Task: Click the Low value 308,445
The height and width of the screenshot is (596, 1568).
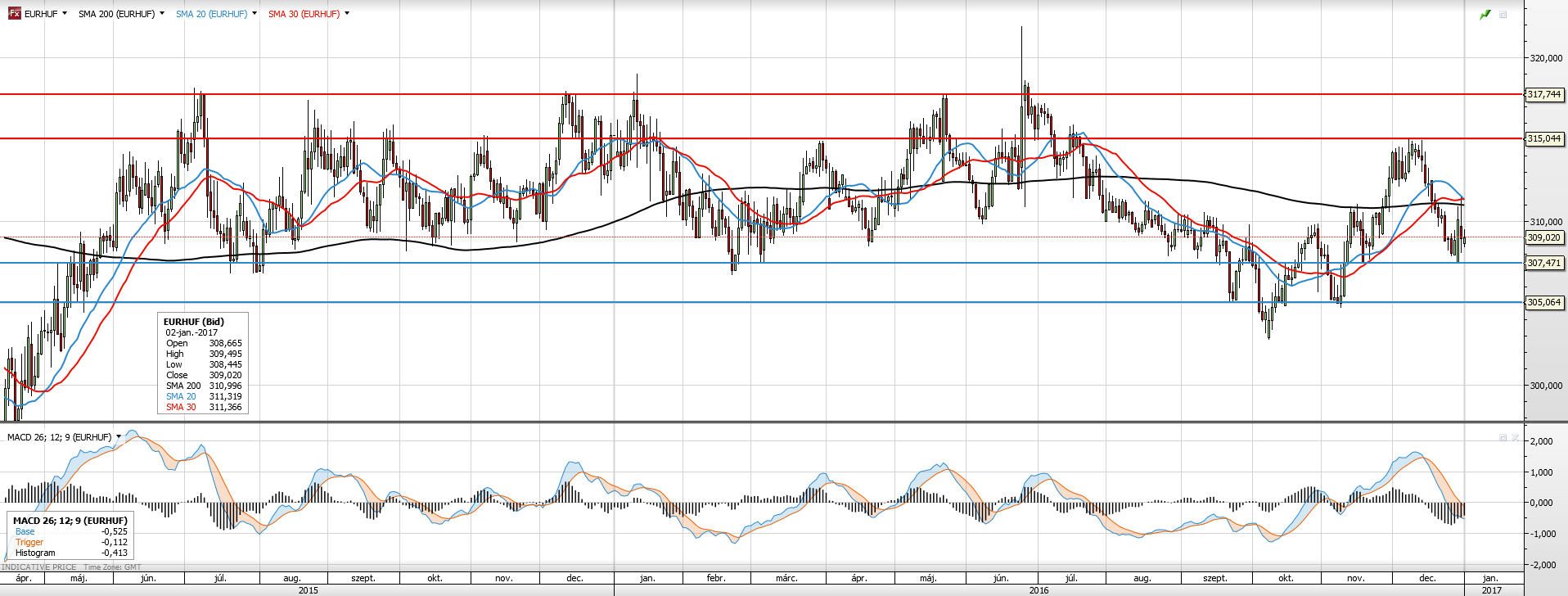Action: (225, 364)
